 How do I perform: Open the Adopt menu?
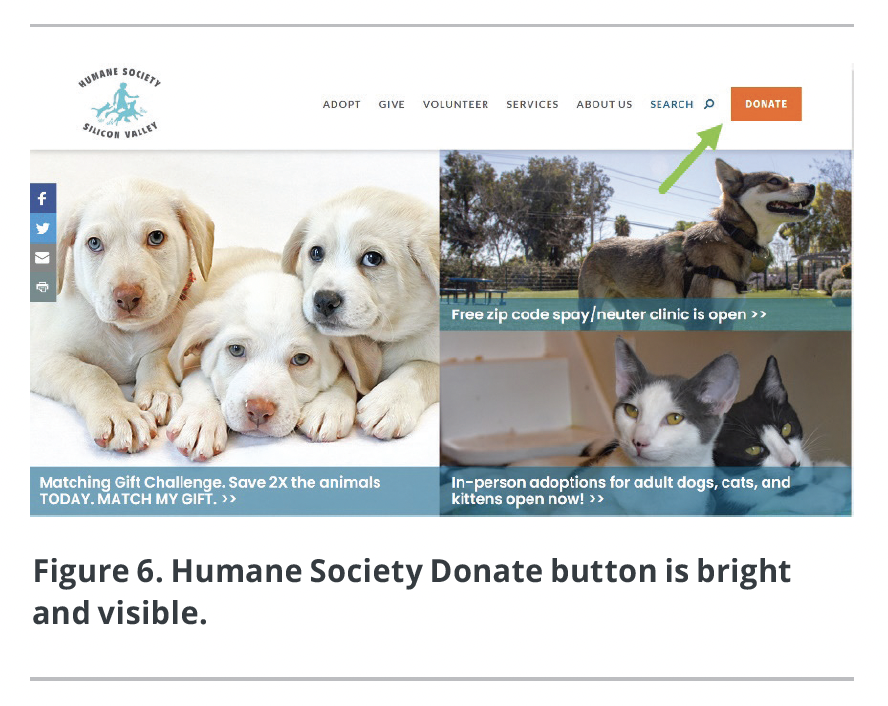point(341,104)
